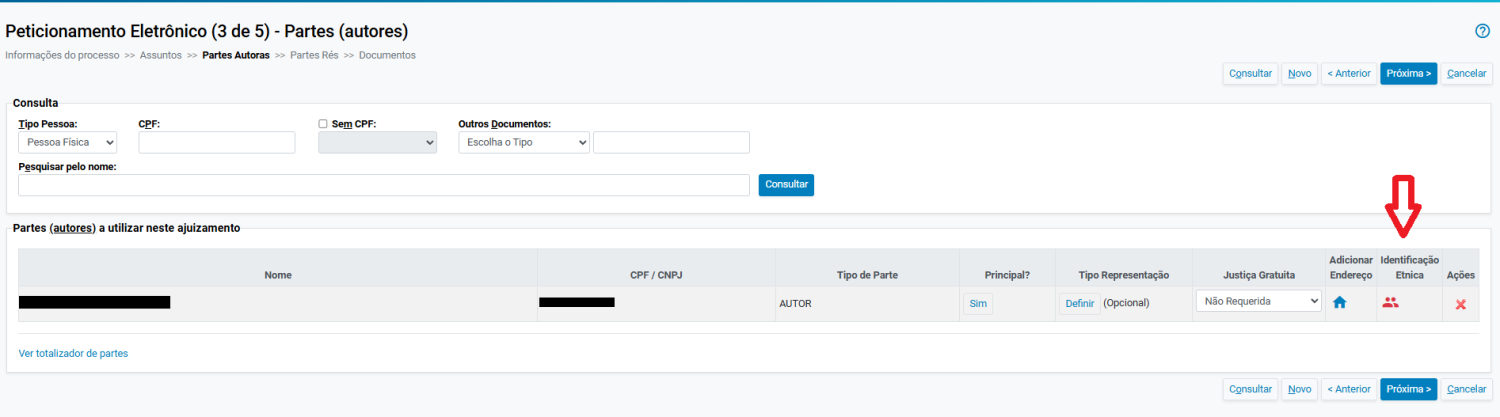Screen dimensions: 1500x417
Task: Toggle the Sem CPF checkbox
Action: [x=323, y=124]
